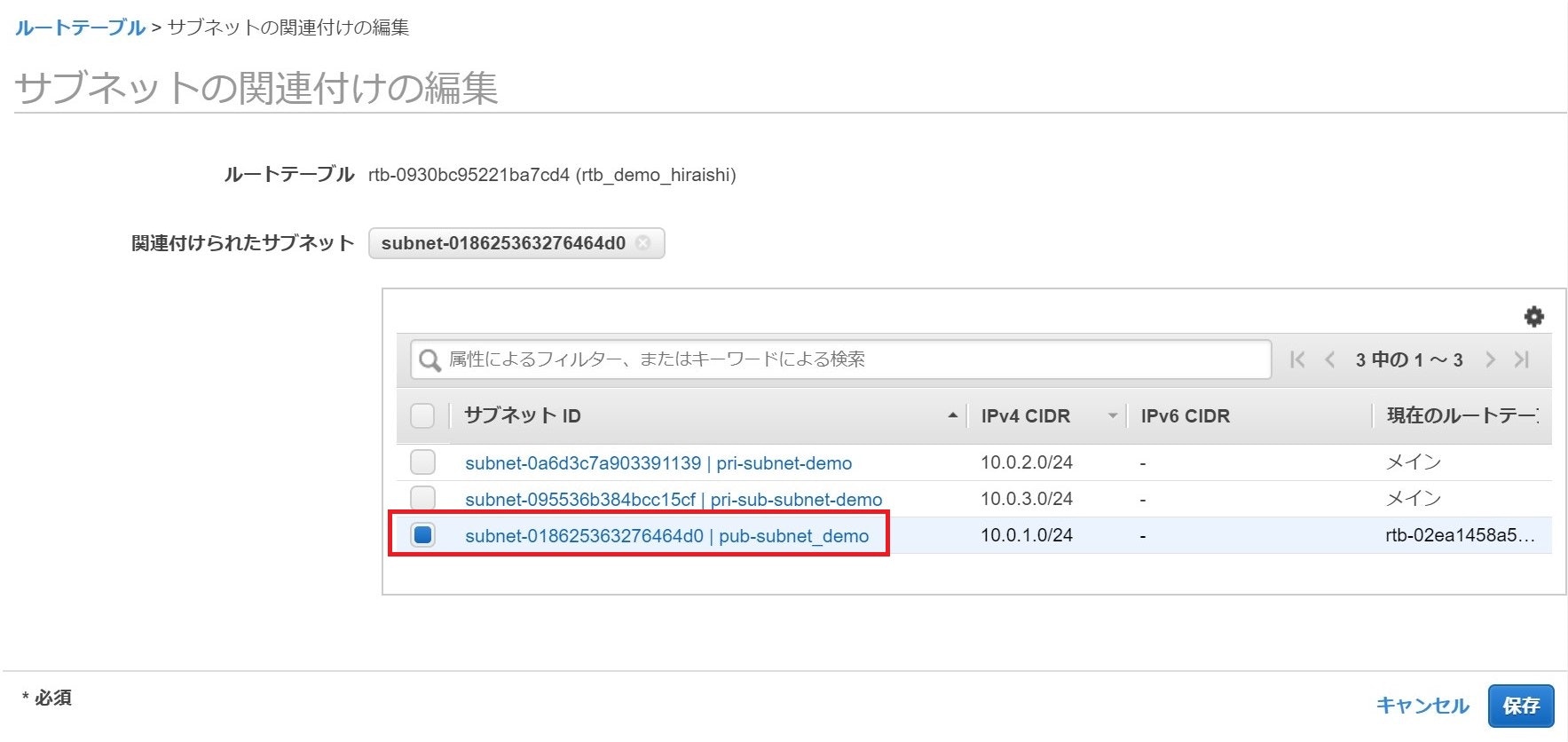
Task: Check the pri-subnet-demo subnet checkbox
Action: point(422,462)
